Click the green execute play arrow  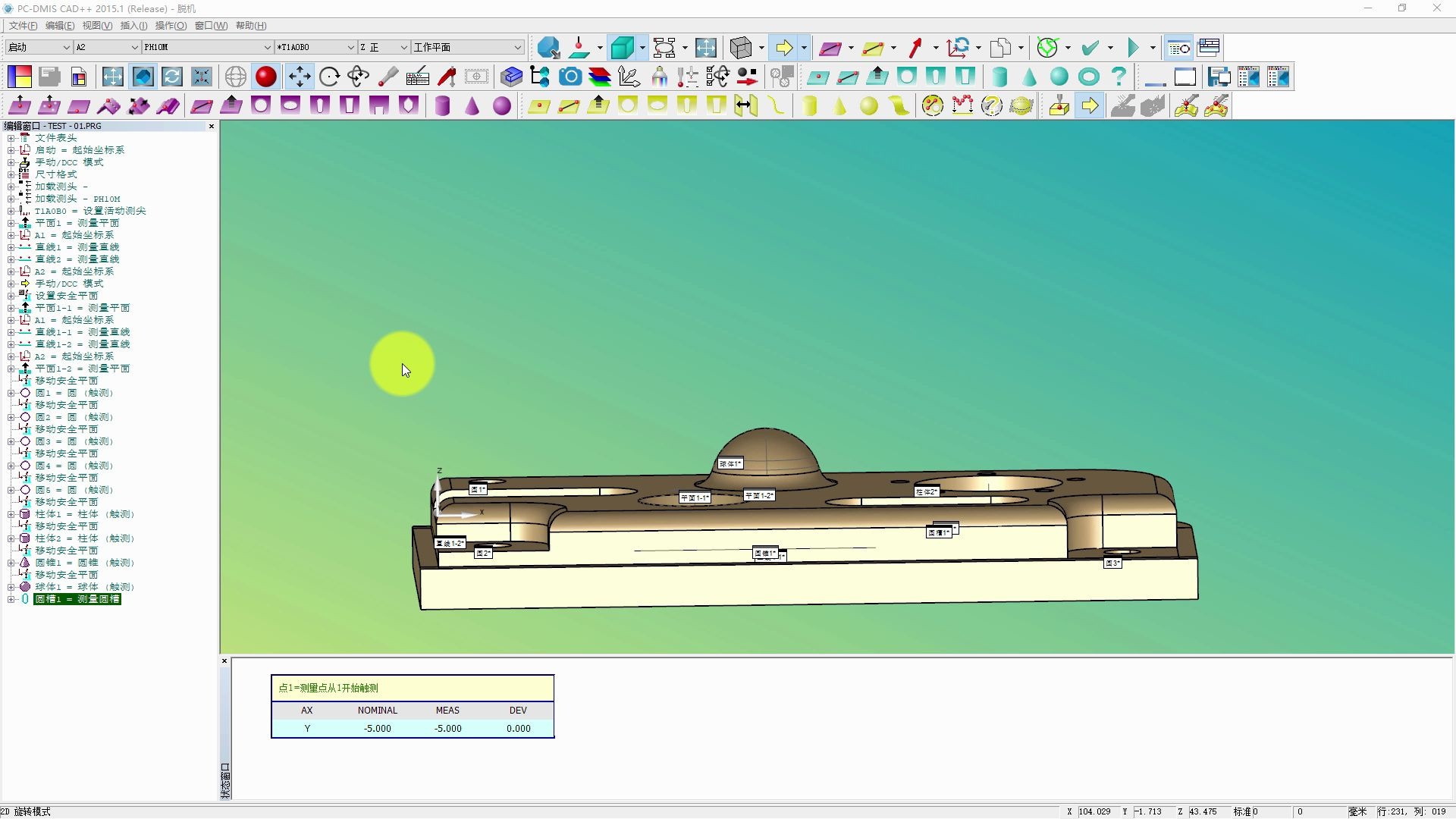pyautogui.click(x=1132, y=48)
